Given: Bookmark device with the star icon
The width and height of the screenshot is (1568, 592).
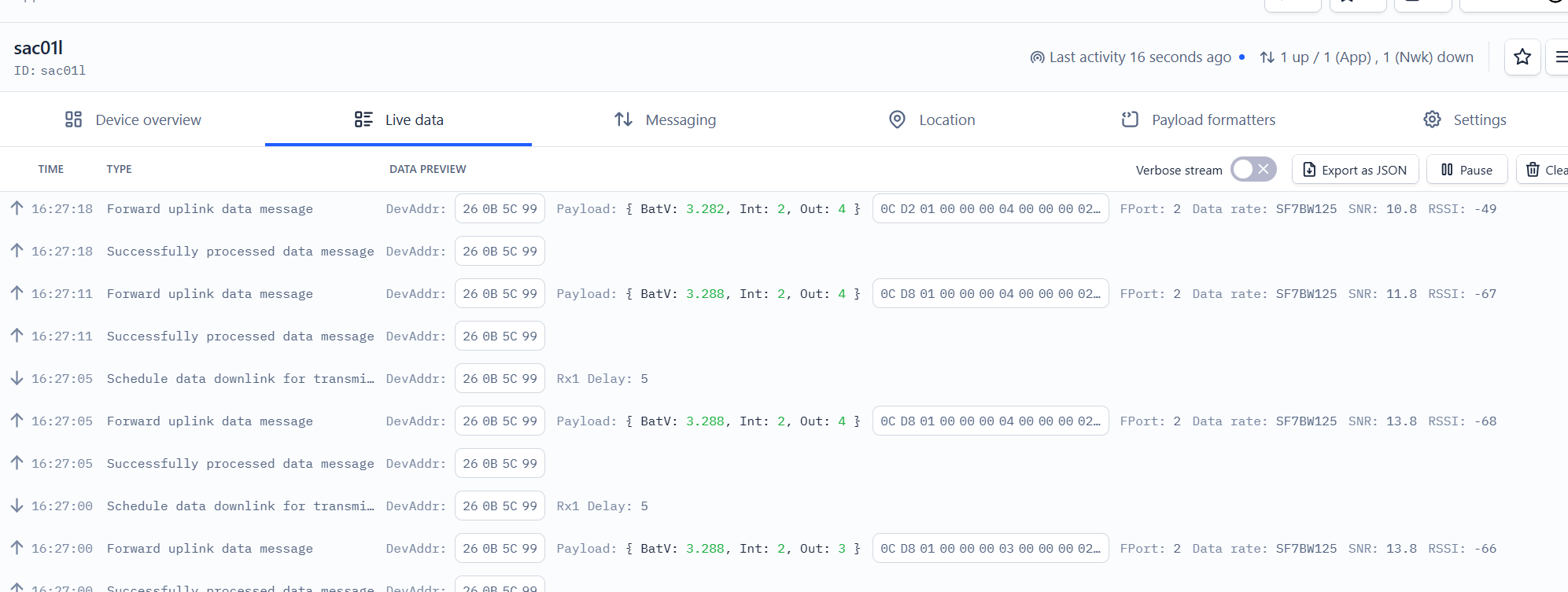Looking at the screenshot, I should tap(1522, 57).
